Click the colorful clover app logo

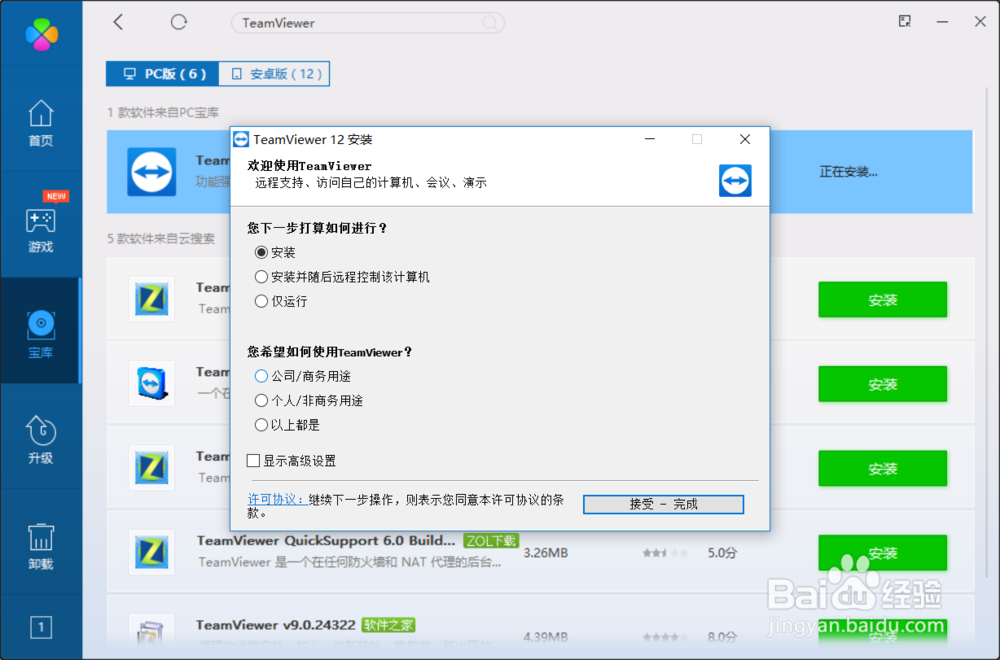click(x=41, y=34)
